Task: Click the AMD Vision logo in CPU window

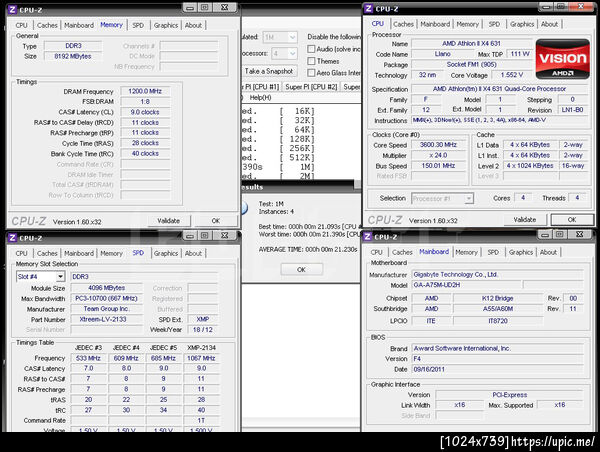Action: tap(562, 59)
